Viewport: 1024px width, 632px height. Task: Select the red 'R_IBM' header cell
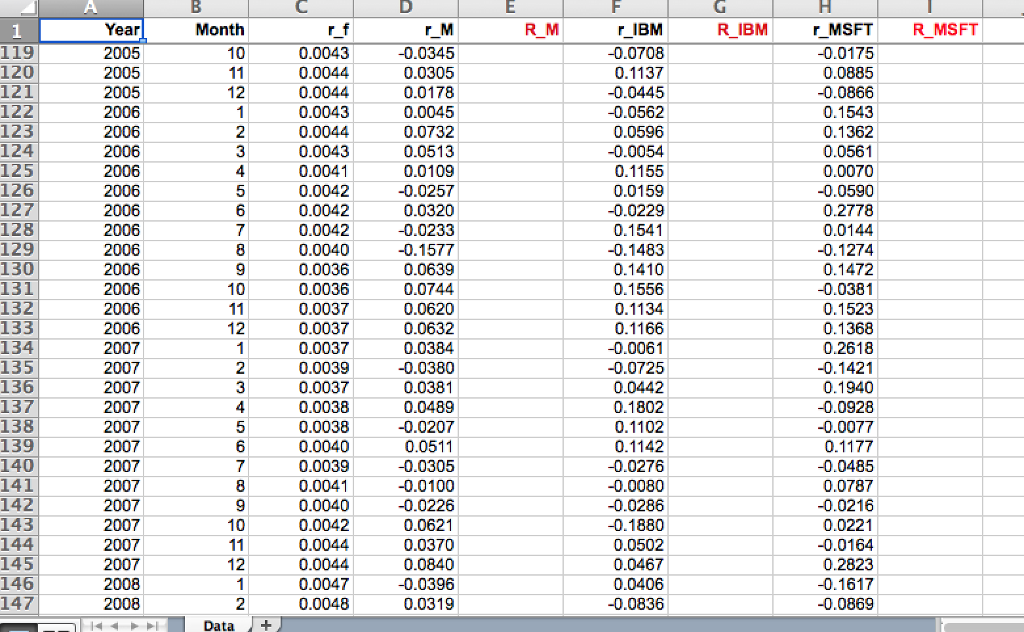point(720,30)
